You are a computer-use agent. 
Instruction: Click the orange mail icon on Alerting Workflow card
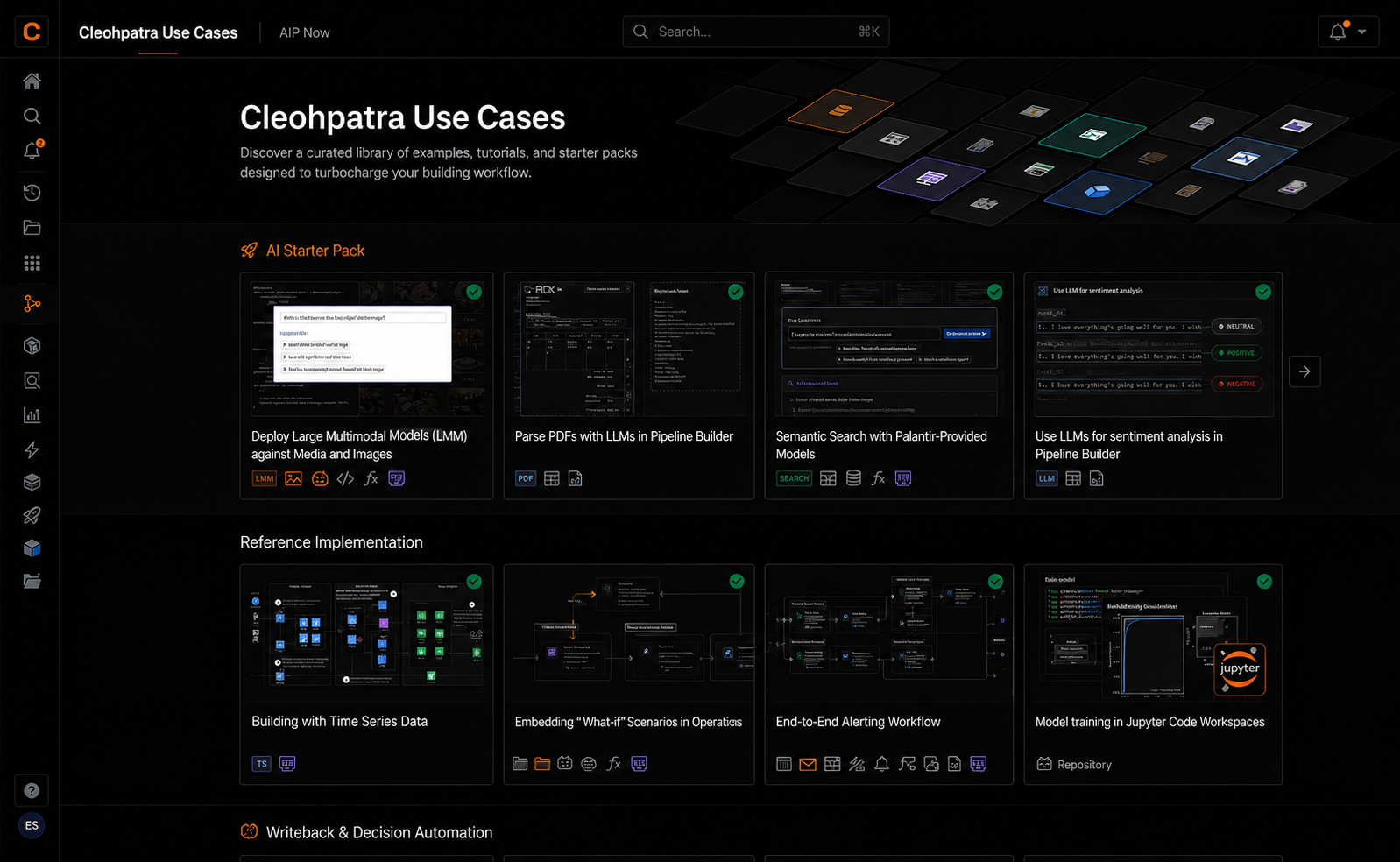[x=808, y=764]
